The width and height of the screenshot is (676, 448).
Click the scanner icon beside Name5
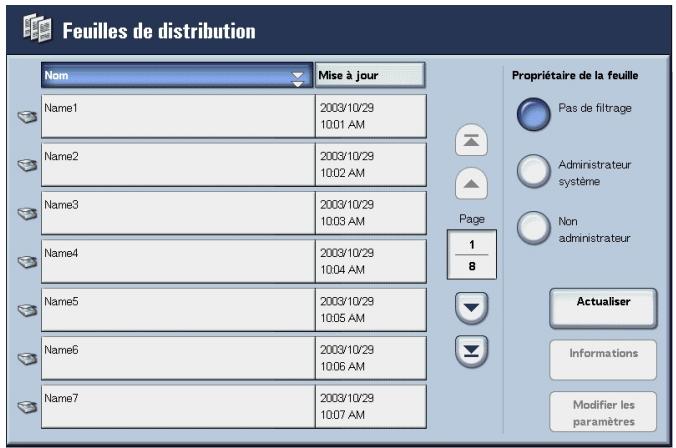click(27, 310)
